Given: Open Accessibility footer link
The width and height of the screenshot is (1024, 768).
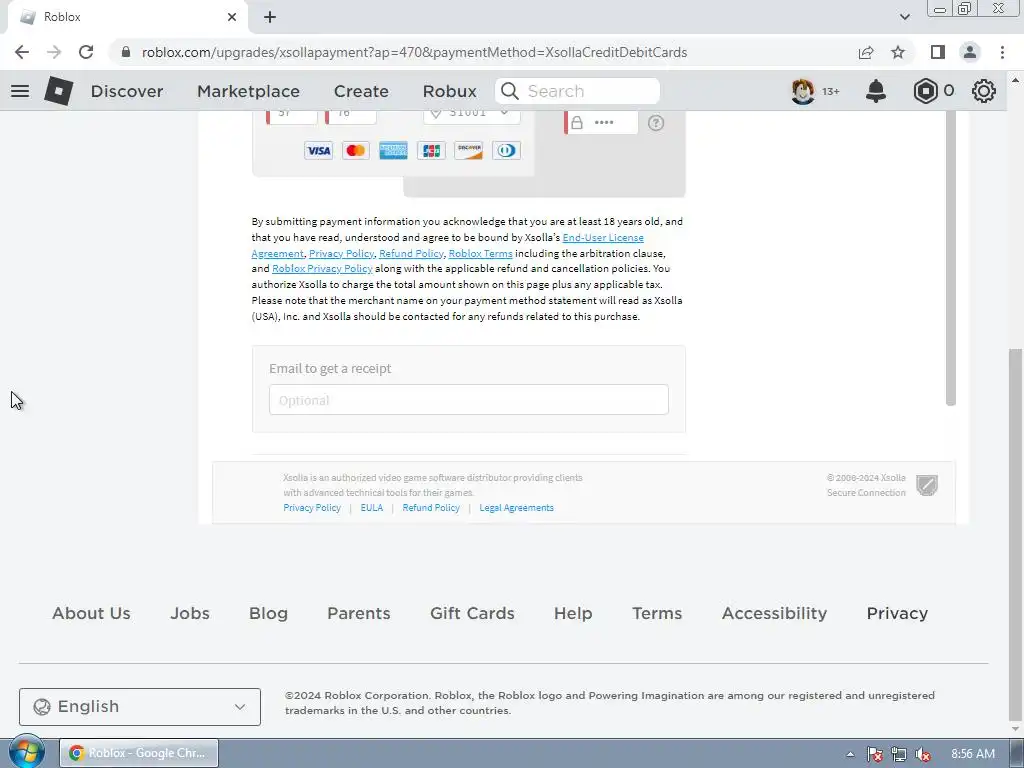Looking at the screenshot, I should (775, 613).
